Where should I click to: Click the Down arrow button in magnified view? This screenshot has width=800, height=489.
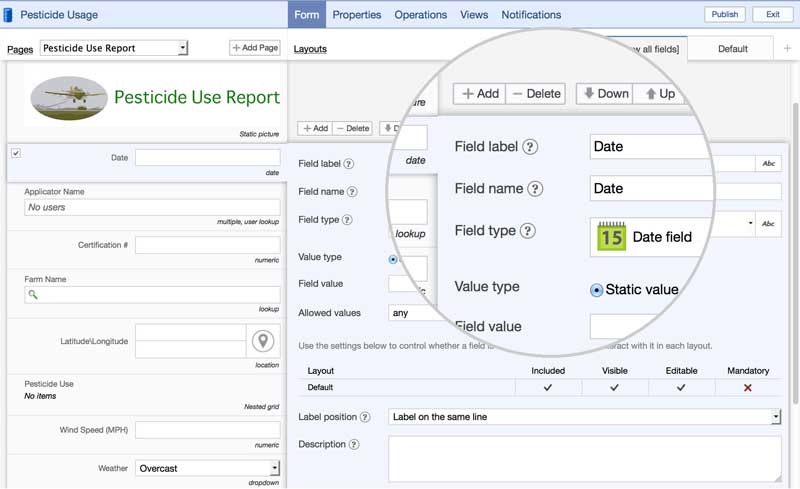(x=605, y=94)
